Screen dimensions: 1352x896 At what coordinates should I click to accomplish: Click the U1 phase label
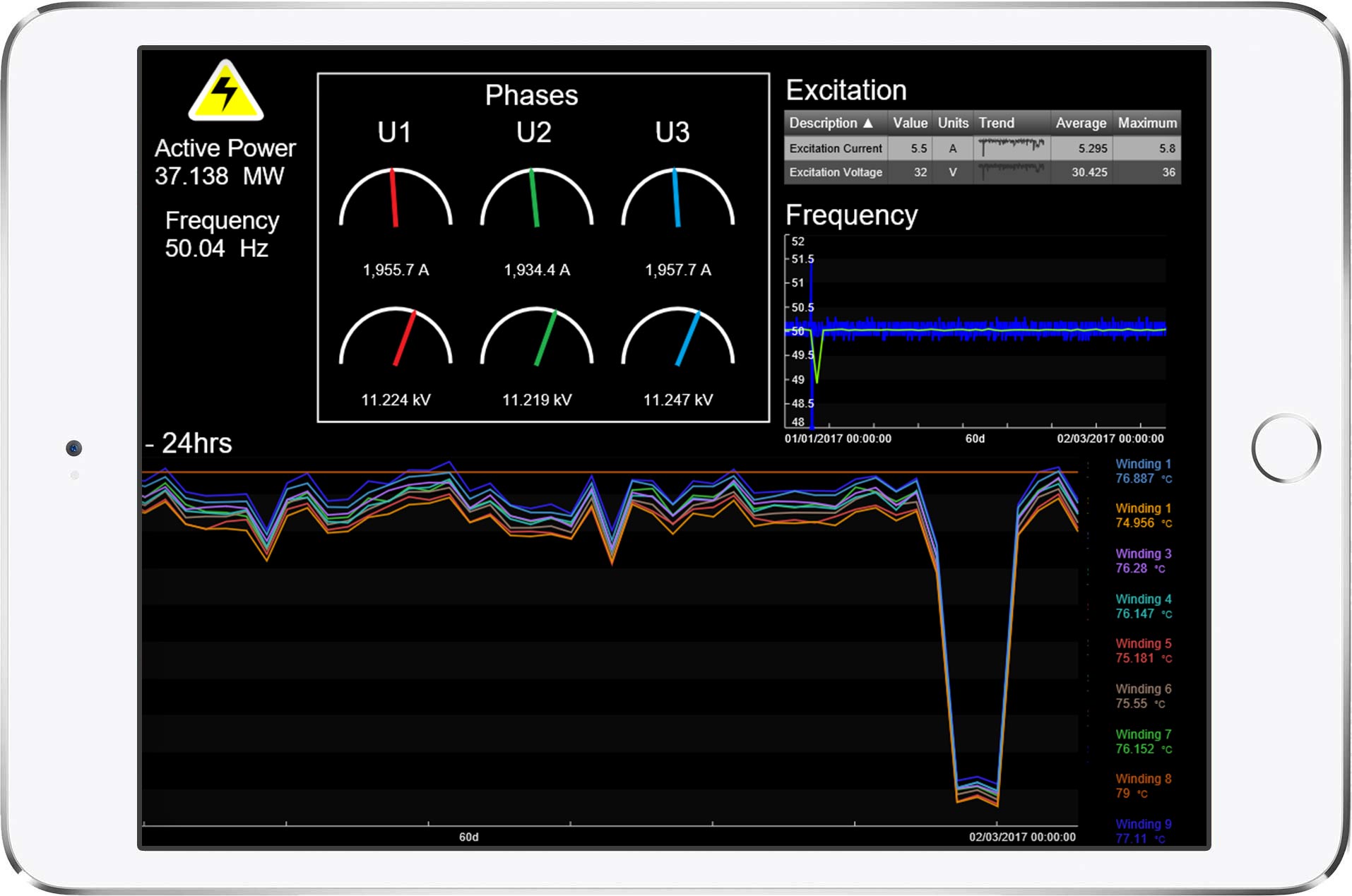(394, 133)
